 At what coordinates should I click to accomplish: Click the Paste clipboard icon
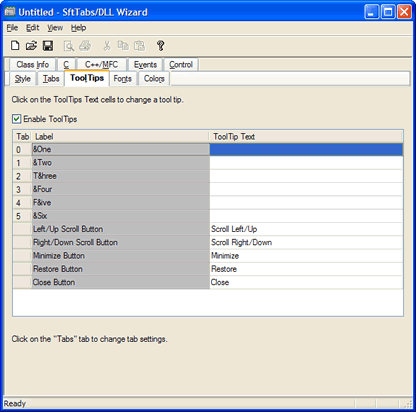point(139,46)
